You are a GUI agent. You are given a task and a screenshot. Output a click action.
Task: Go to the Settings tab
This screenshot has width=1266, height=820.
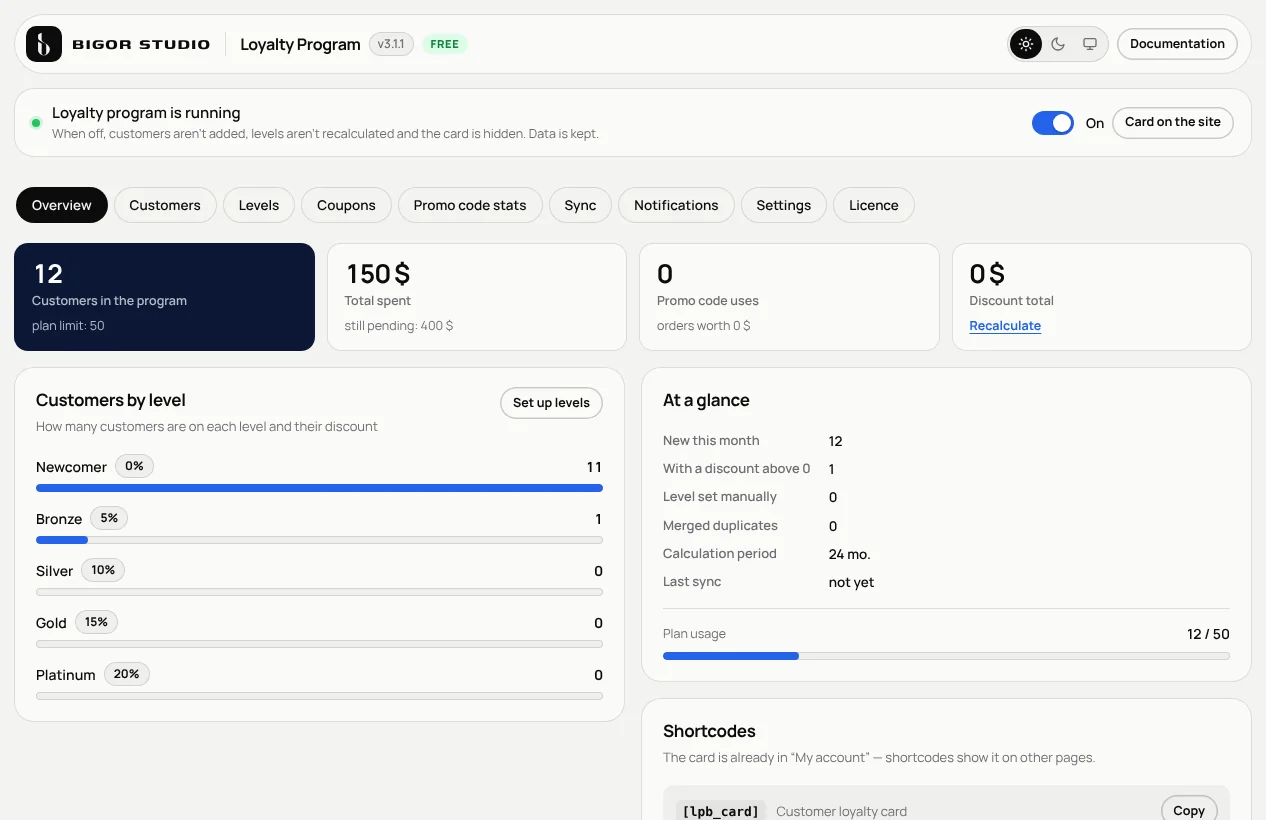784,205
